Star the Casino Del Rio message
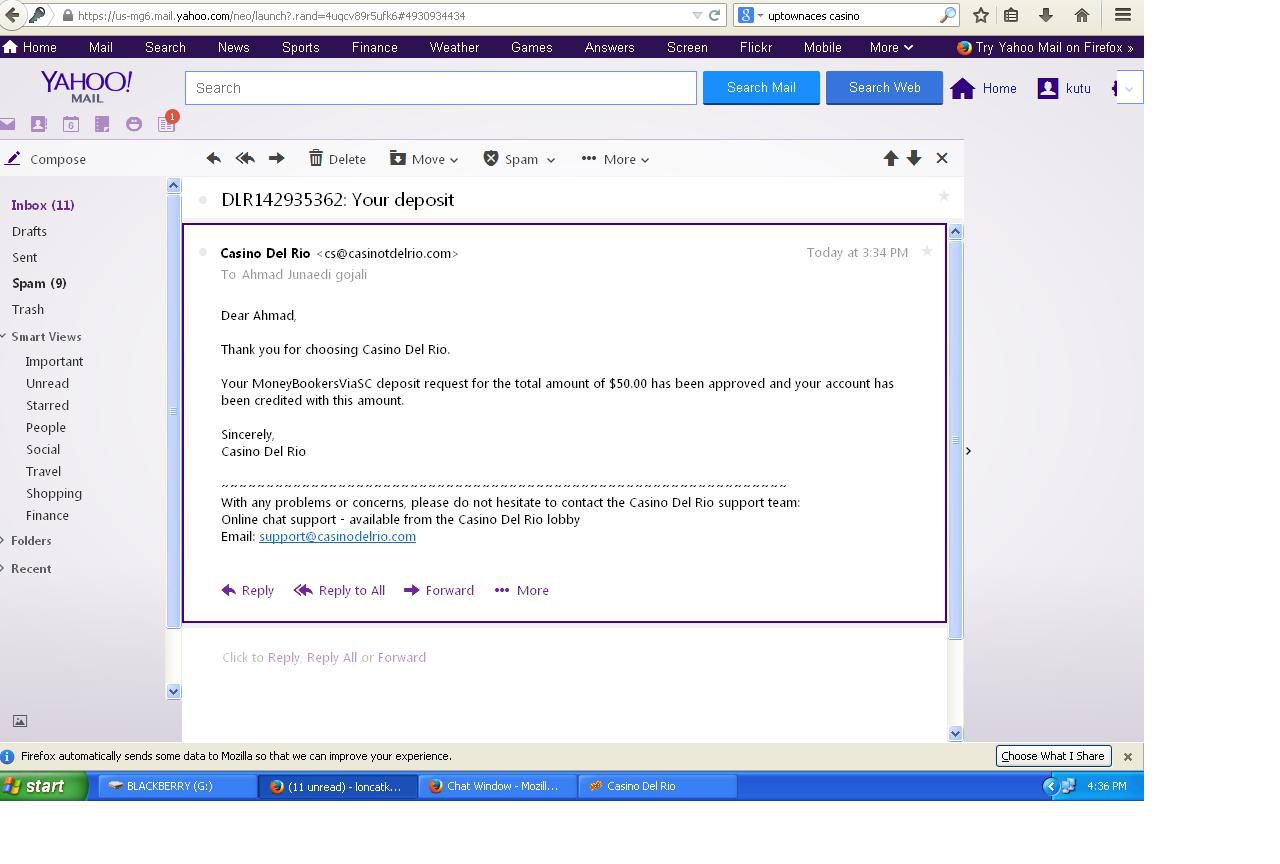Image resolution: width=1280 pixels, height=864 pixels. coord(927,251)
